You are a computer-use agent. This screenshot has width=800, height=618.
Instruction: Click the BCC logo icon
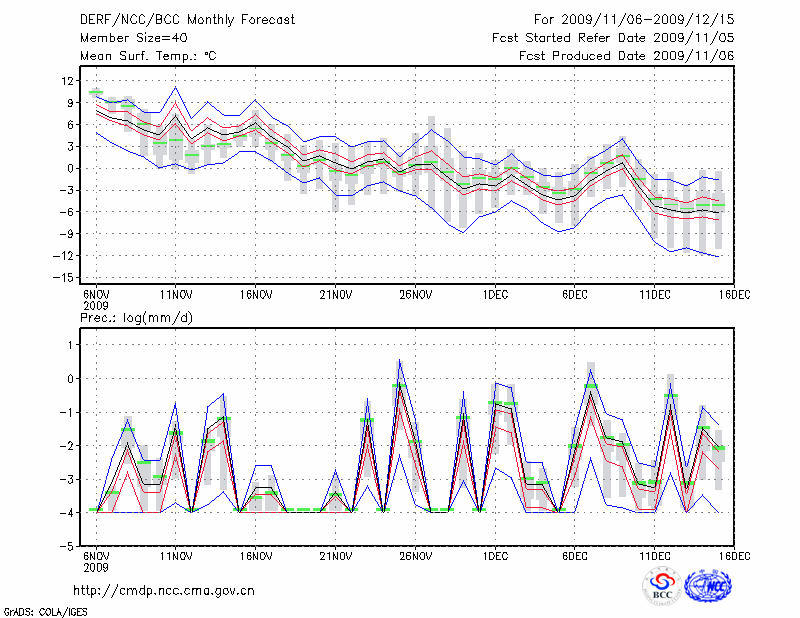(x=662, y=587)
